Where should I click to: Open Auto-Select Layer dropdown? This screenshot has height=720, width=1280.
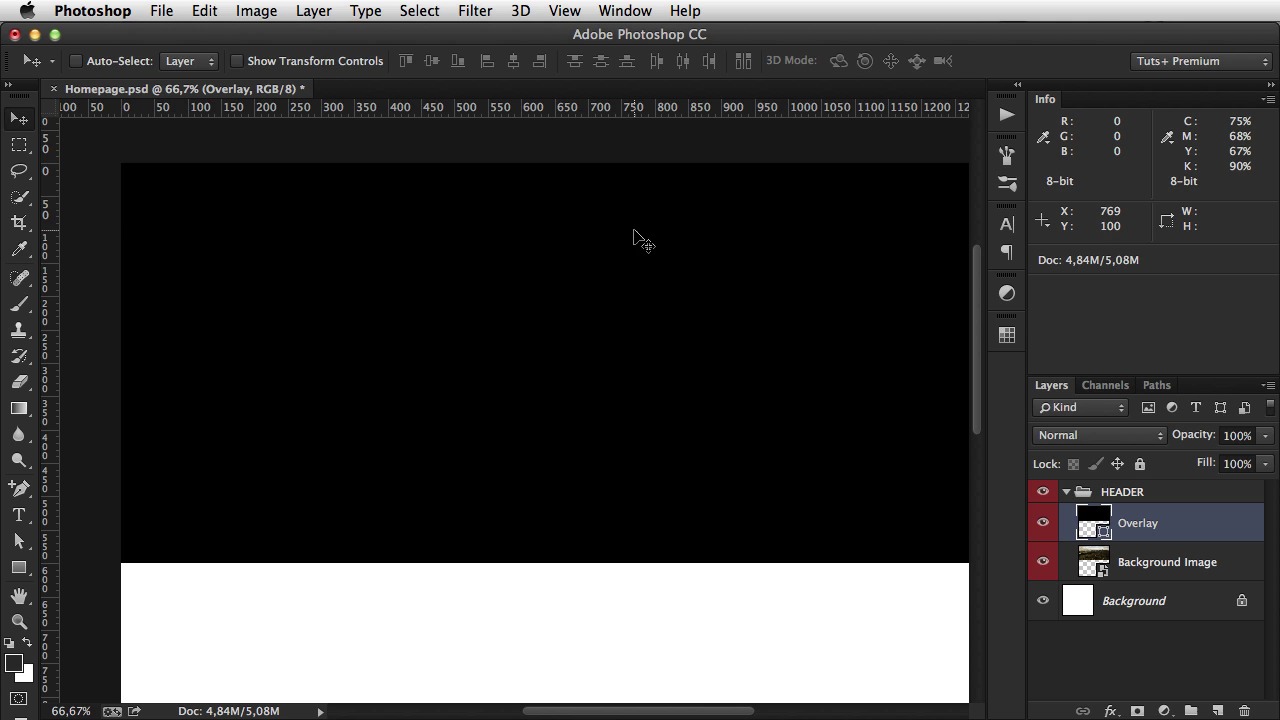pos(189,61)
